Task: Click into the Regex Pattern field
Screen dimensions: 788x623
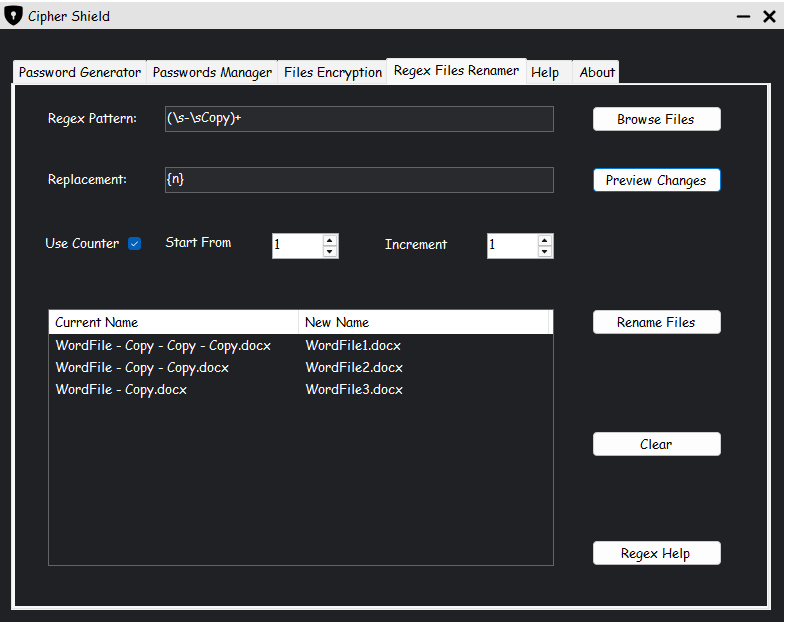Action: [359, 119]
